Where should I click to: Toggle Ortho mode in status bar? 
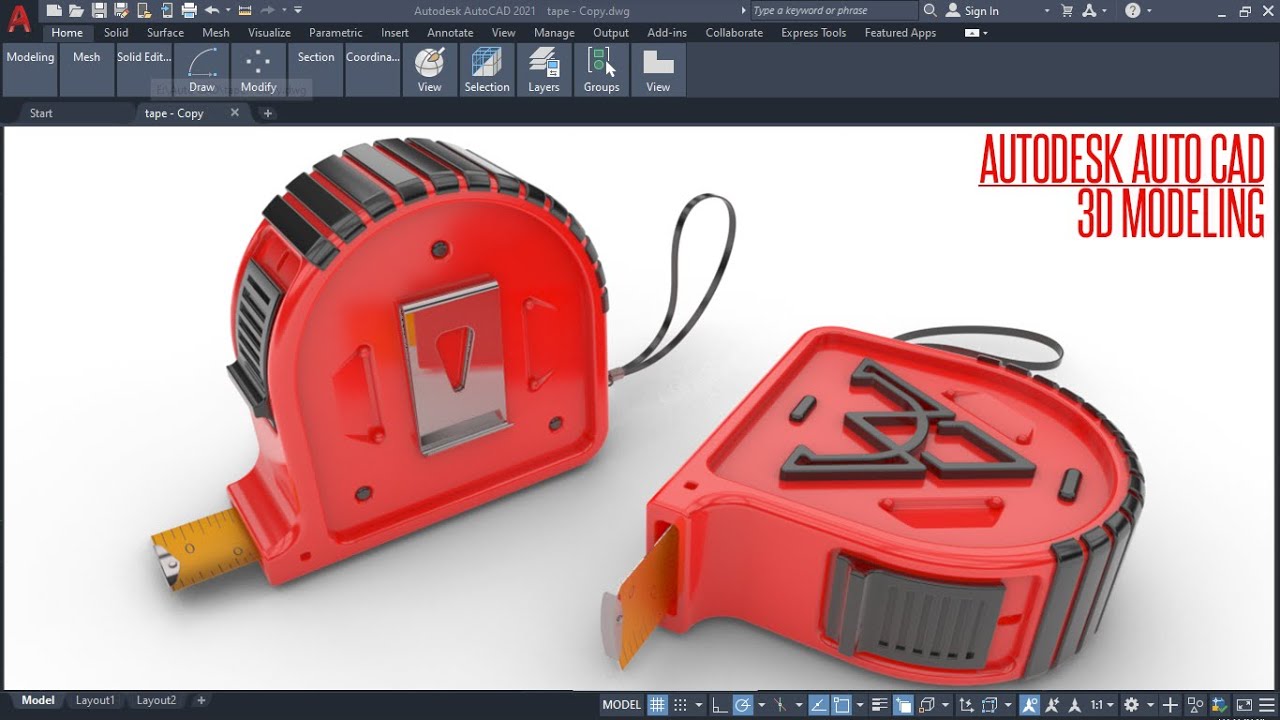tap(719, 704)
